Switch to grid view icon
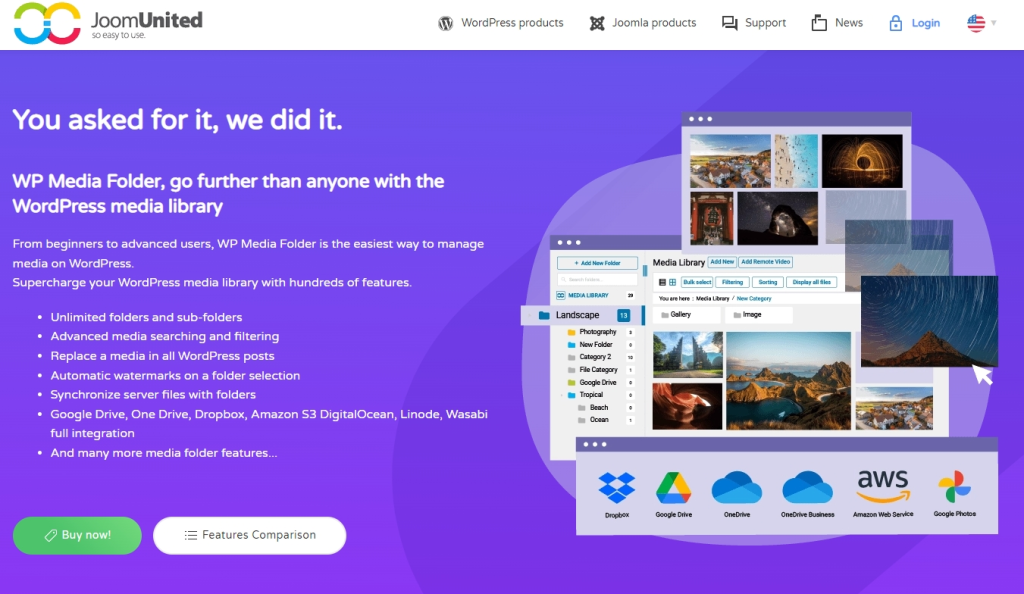The image size is (1024, 594). click(x=672, y=283)
